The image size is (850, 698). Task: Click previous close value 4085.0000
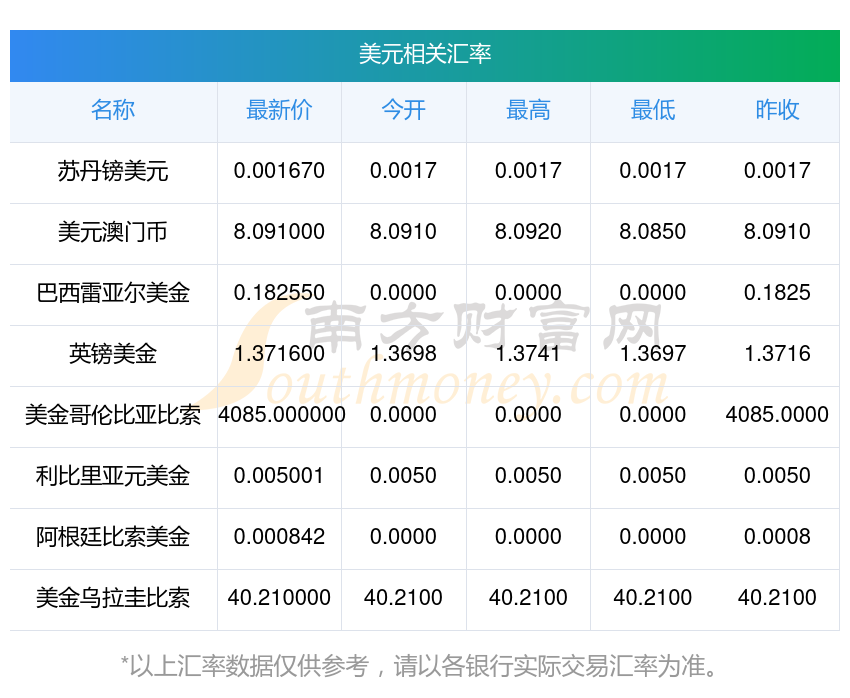point(777,415)
